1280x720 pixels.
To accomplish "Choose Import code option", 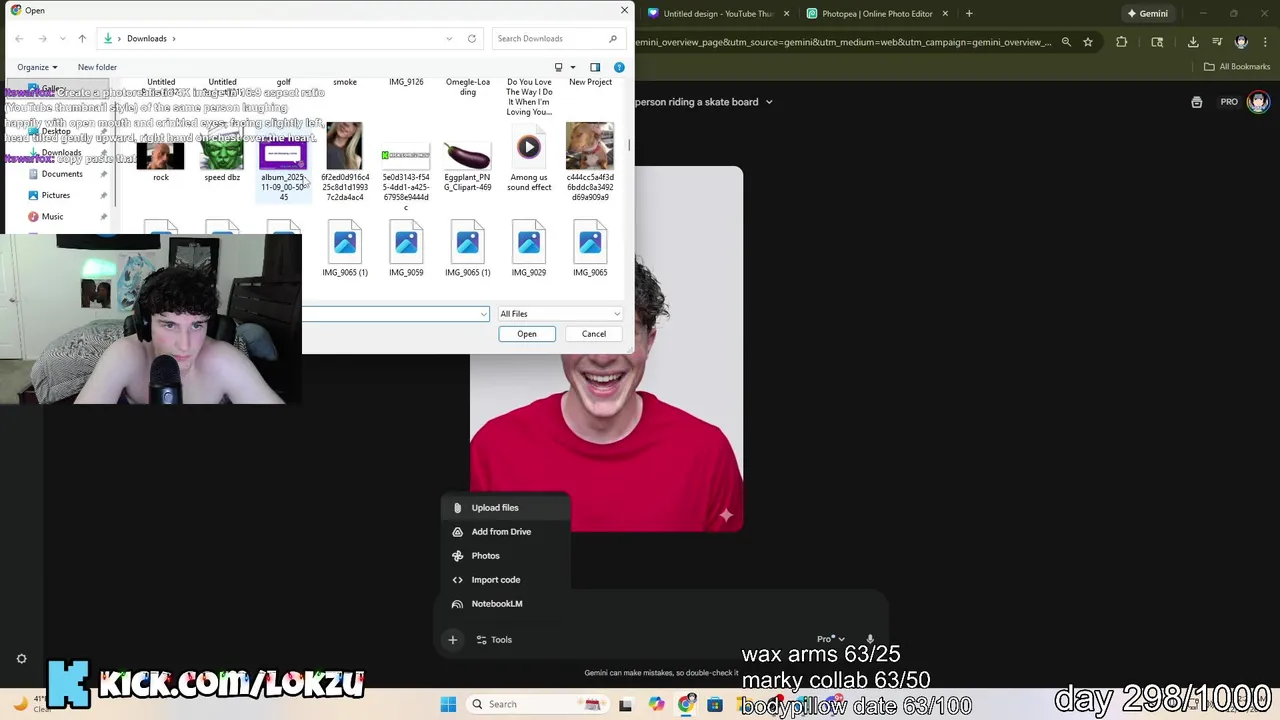I will (505, 580).
